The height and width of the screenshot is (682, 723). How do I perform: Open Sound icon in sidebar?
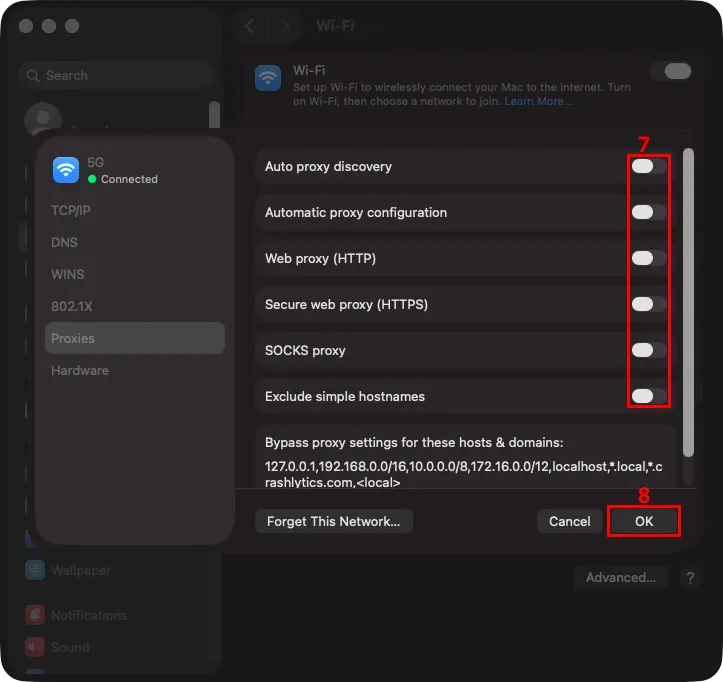coord(35,647)
